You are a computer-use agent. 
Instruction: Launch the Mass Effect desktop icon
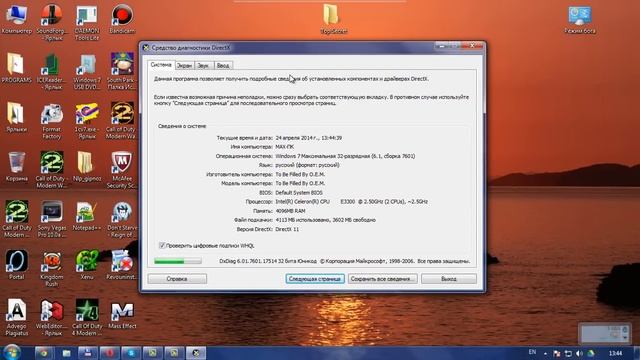tap(122, 314)
